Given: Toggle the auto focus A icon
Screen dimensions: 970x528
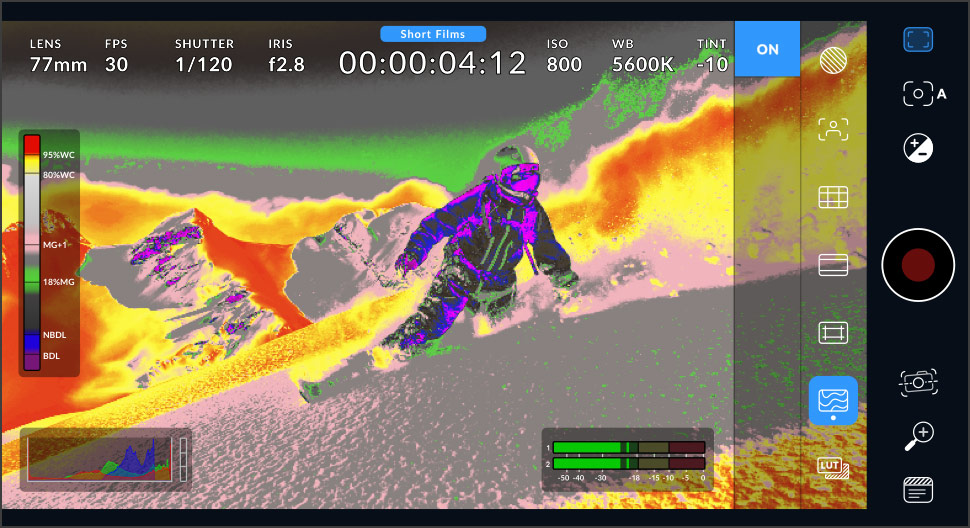Looking at the screenshot, I should (924, 94).
